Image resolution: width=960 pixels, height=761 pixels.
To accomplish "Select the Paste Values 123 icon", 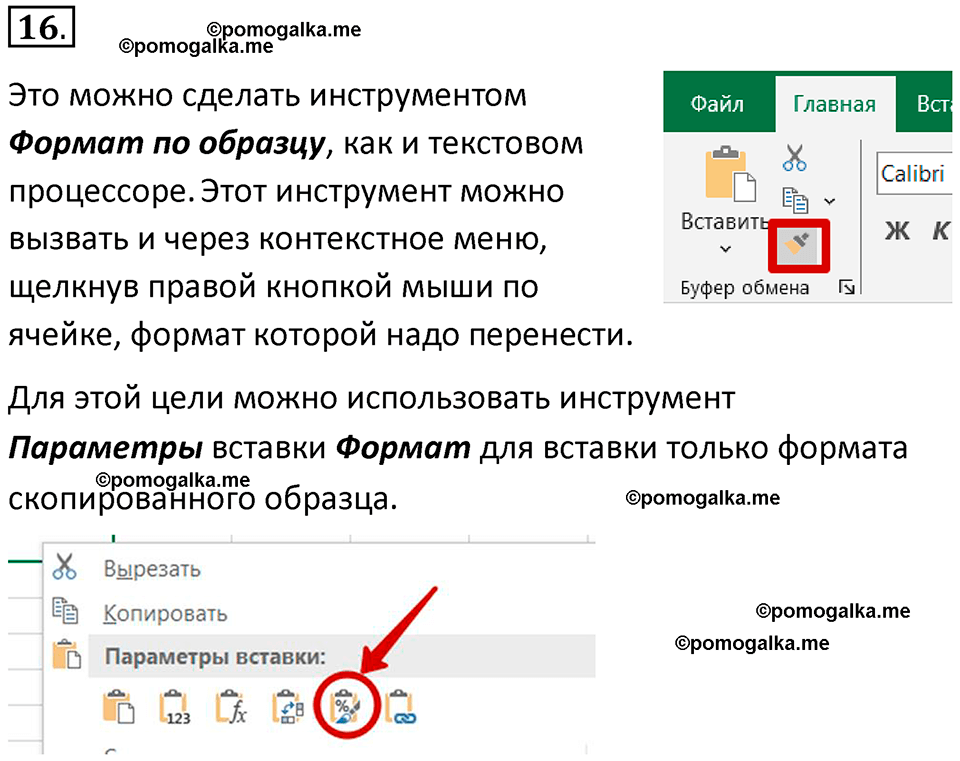I will (175, 708).
